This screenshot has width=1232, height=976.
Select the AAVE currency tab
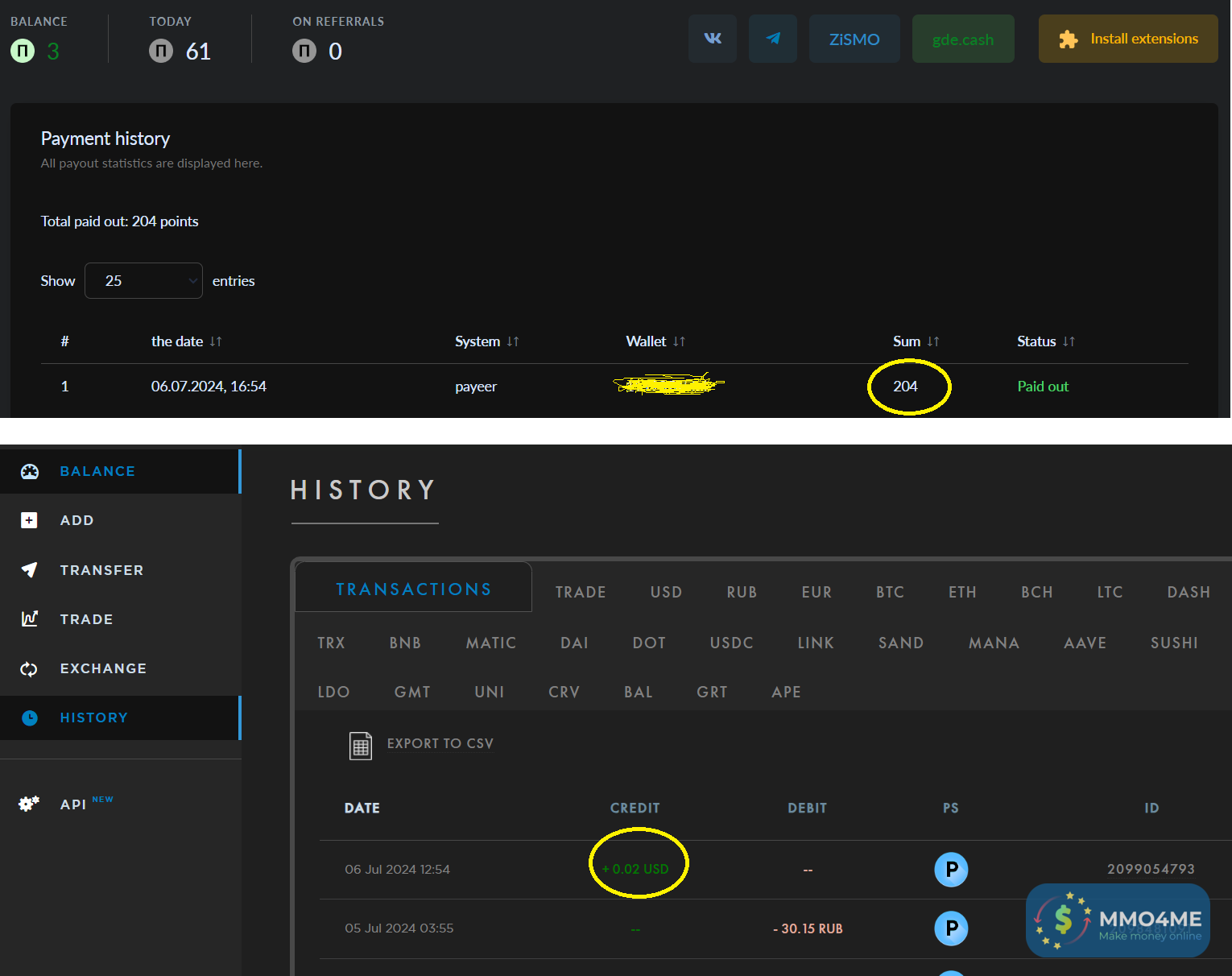(1085, 643)
